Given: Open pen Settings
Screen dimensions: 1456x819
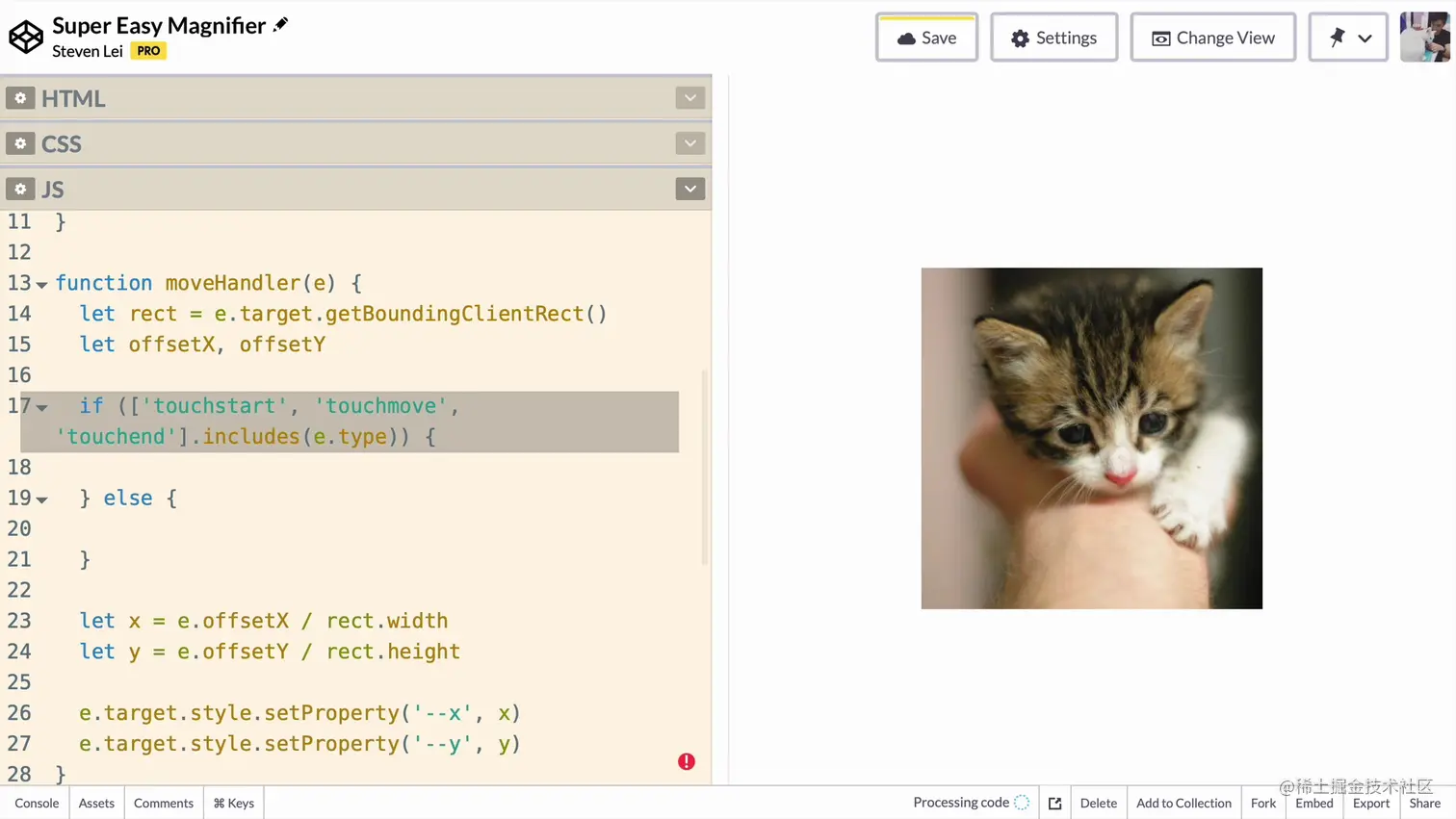Looking at the screenshot, I should [x=1053, y=38].
